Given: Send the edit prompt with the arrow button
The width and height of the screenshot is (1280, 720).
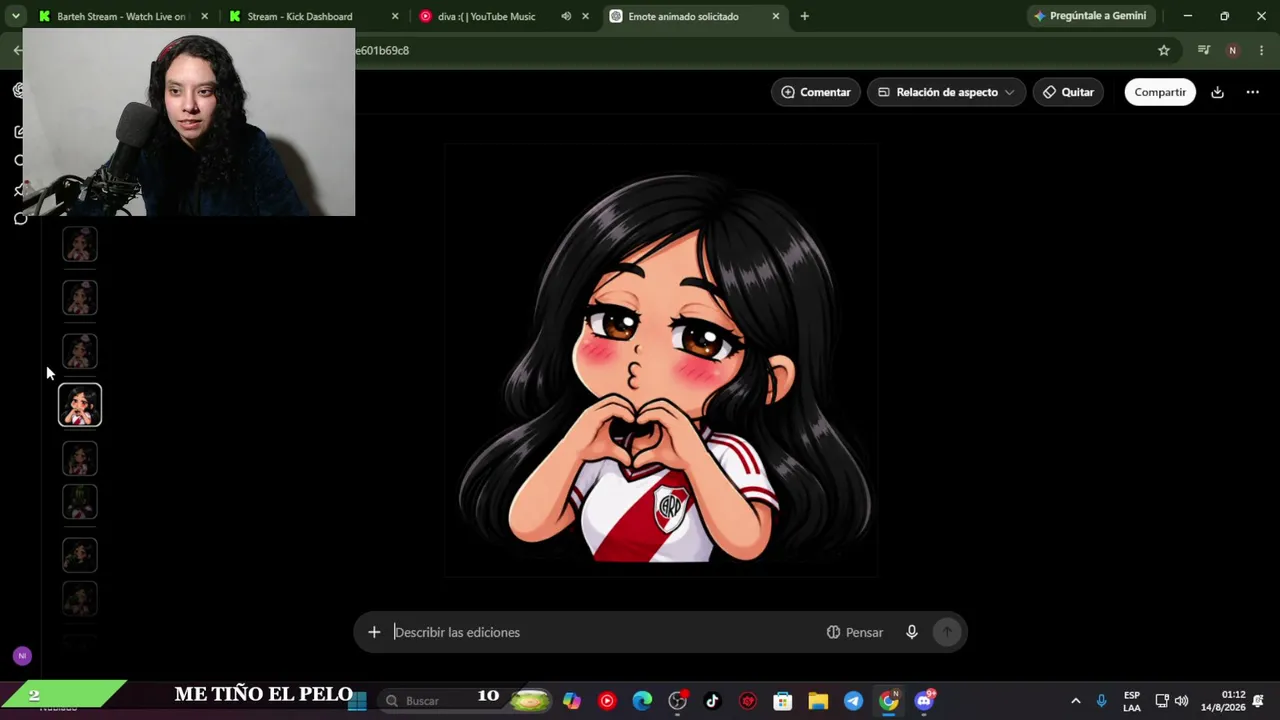Looking at the screenshot, I should (947, 632).
